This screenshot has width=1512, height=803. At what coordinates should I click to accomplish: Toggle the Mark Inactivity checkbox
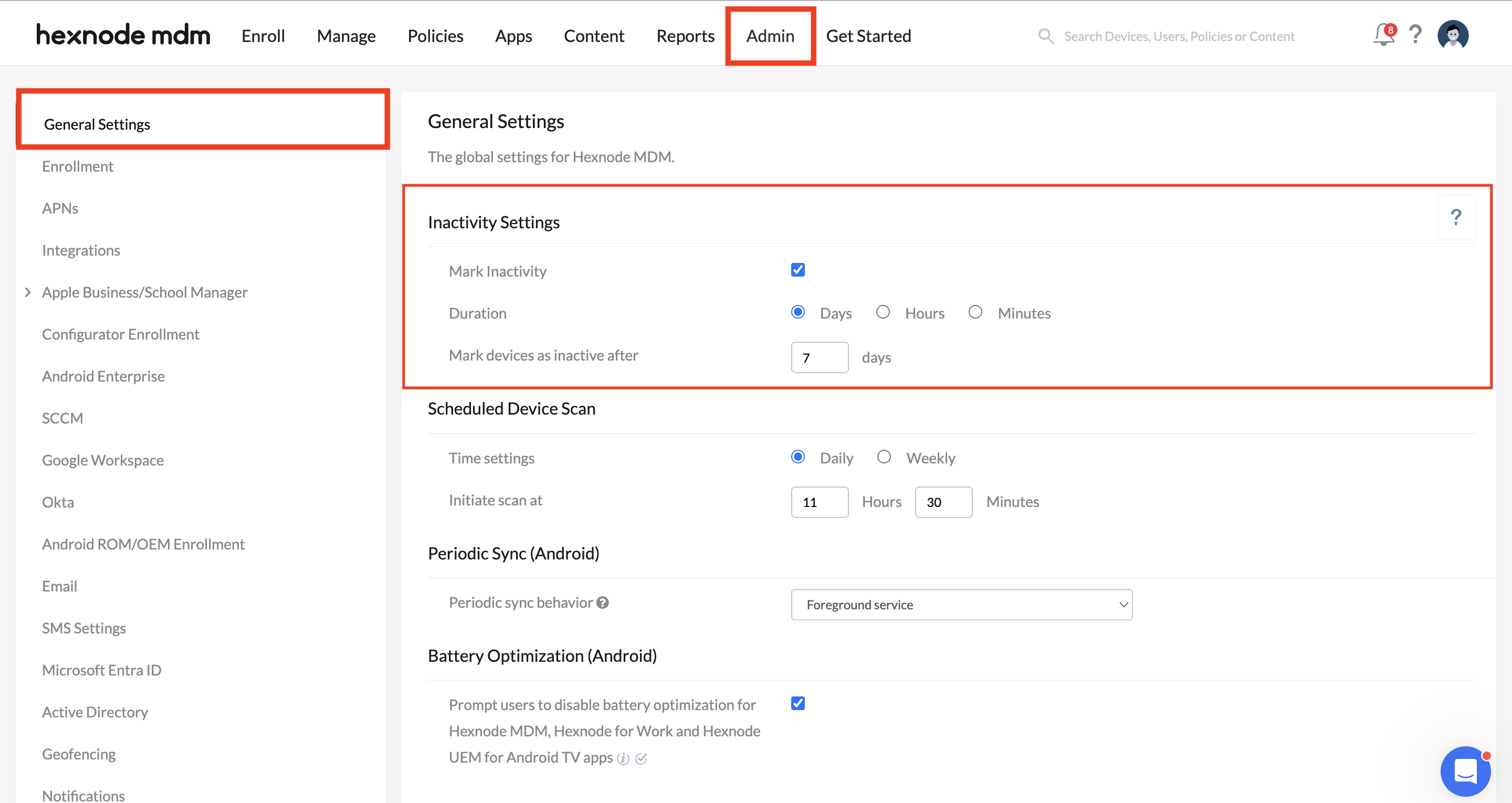[x=797, y=270]
